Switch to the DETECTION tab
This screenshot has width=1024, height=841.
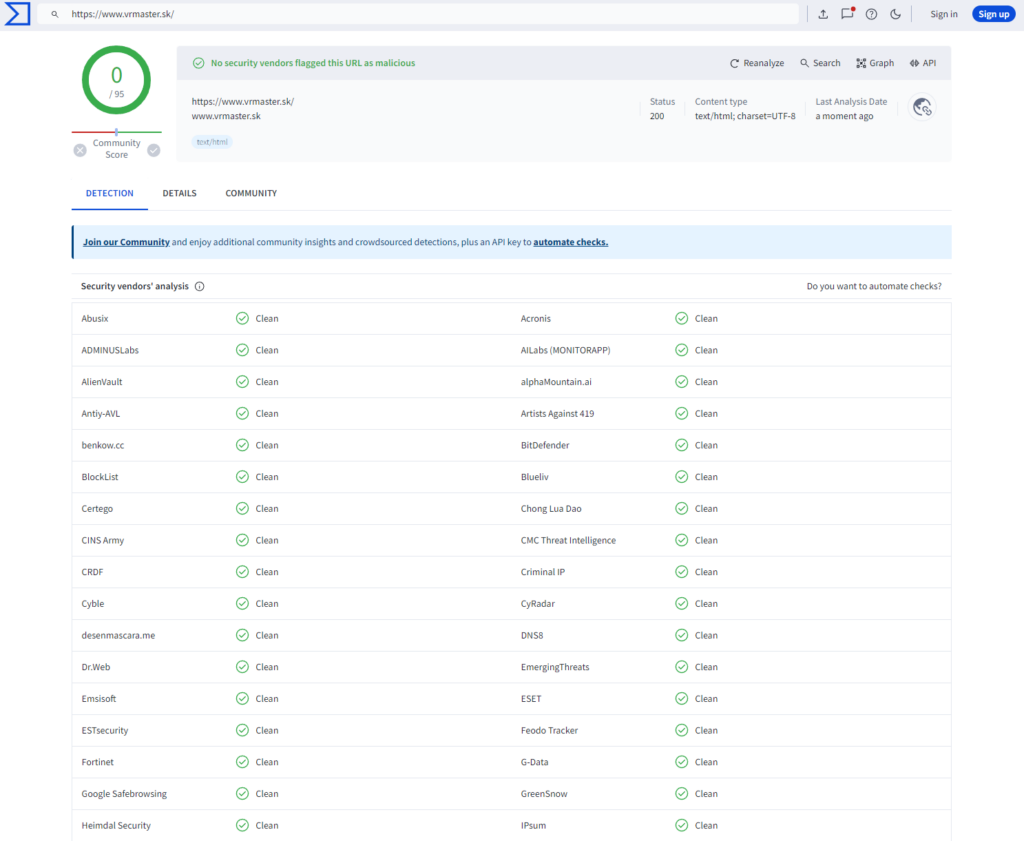coord(110,193)
